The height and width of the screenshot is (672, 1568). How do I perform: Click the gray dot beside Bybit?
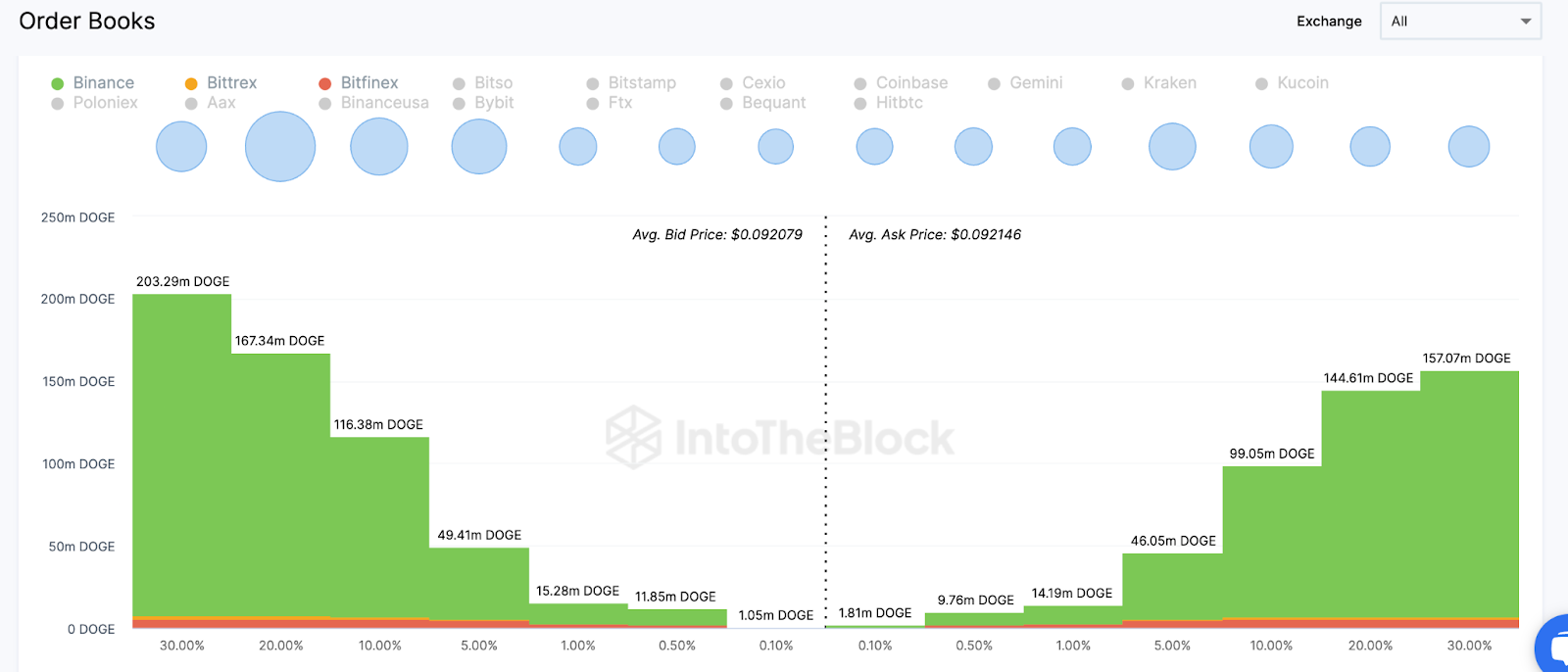pos(459,103)
